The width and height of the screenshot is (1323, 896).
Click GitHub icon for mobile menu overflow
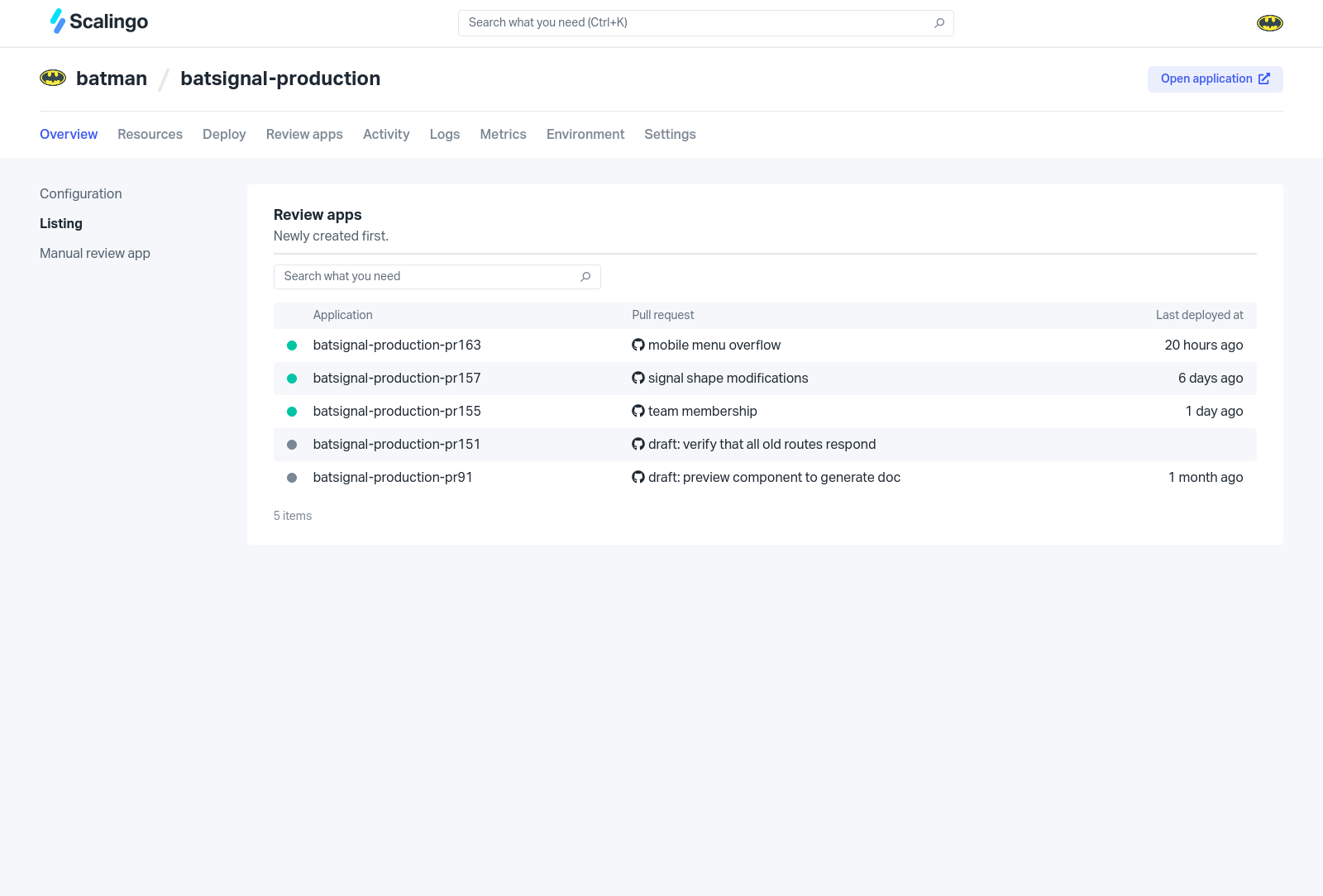(638, 346)
